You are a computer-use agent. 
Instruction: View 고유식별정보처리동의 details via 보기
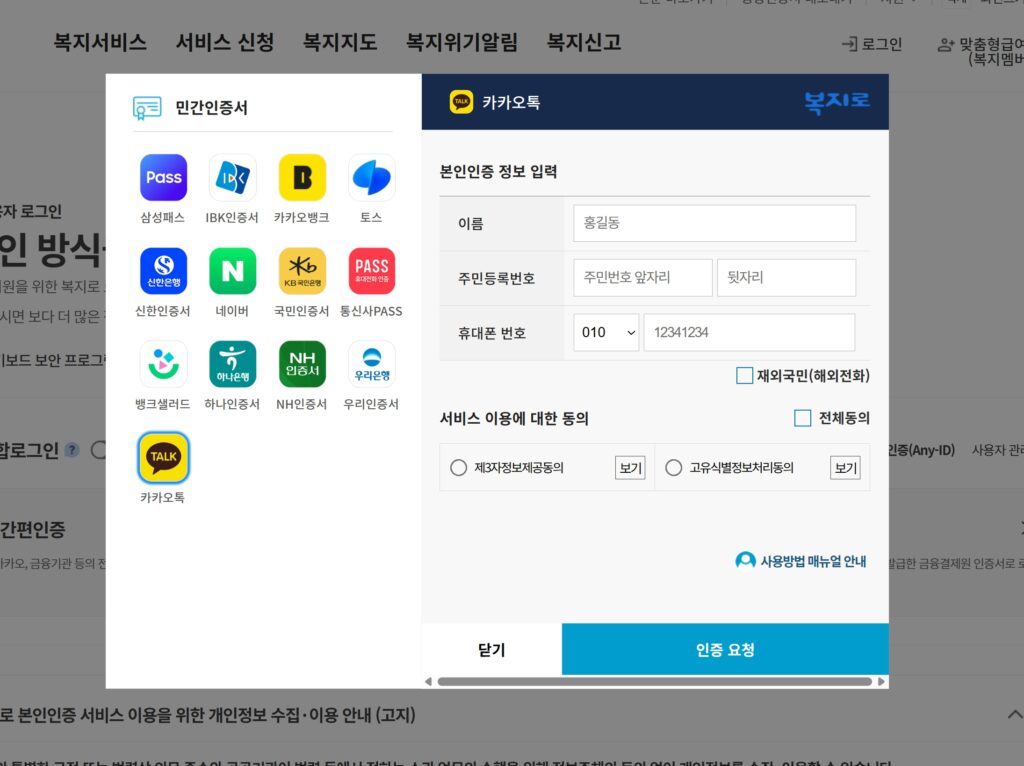pyautogui.click(x=845, y=468)
